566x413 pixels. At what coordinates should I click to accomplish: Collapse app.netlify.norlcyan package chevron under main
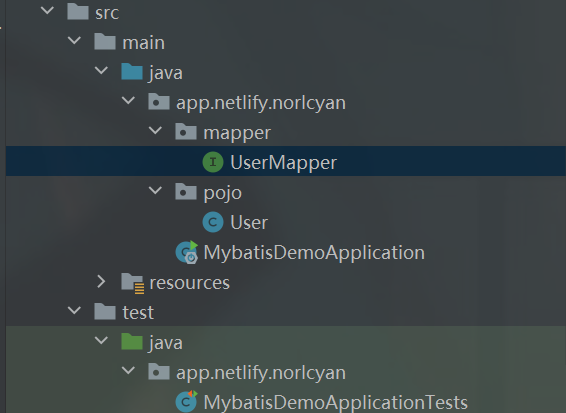[129, 100]
